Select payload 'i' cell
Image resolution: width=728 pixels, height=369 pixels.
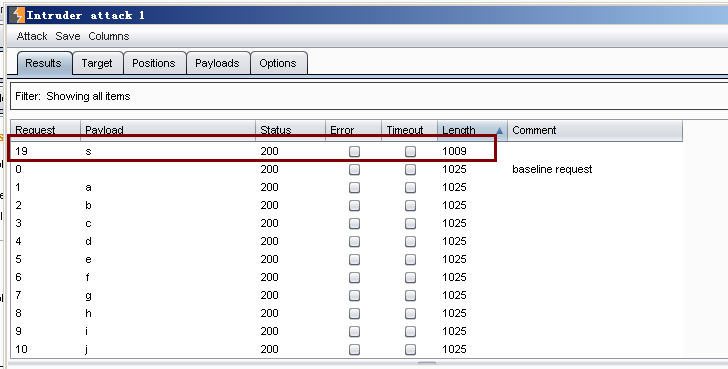86,331
